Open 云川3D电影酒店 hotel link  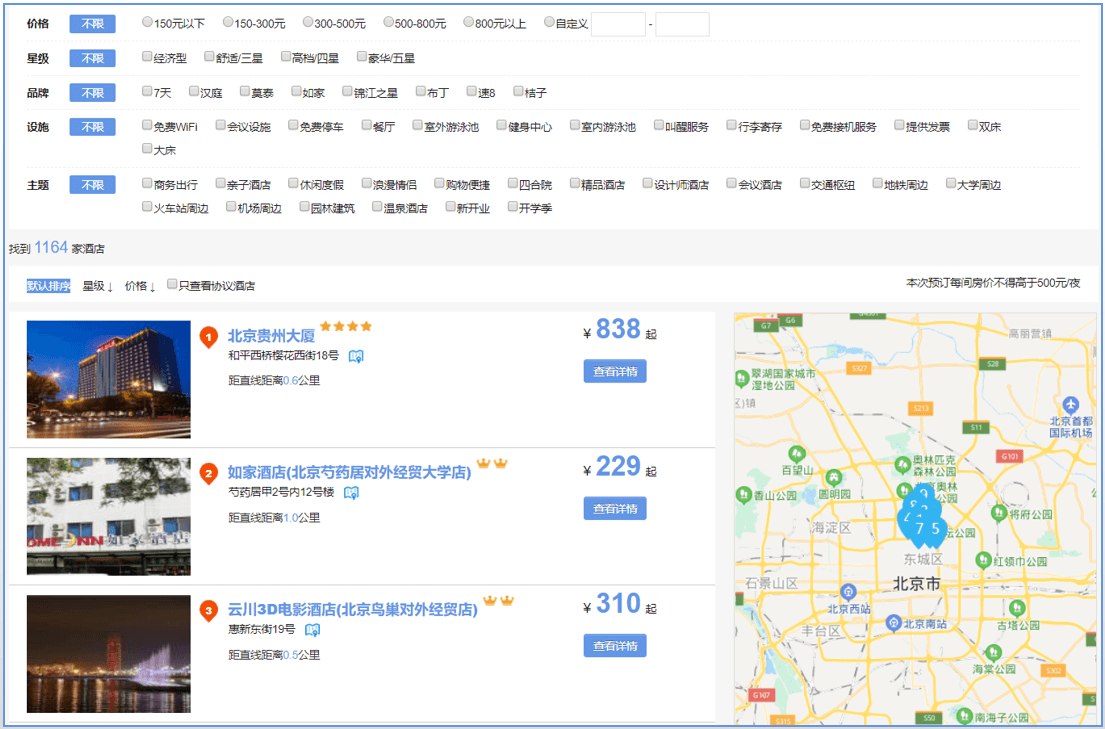pos(352,609)
